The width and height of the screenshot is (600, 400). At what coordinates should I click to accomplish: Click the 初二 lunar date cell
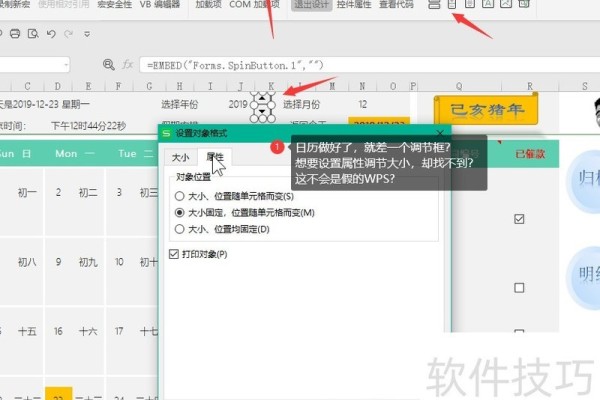88,193
